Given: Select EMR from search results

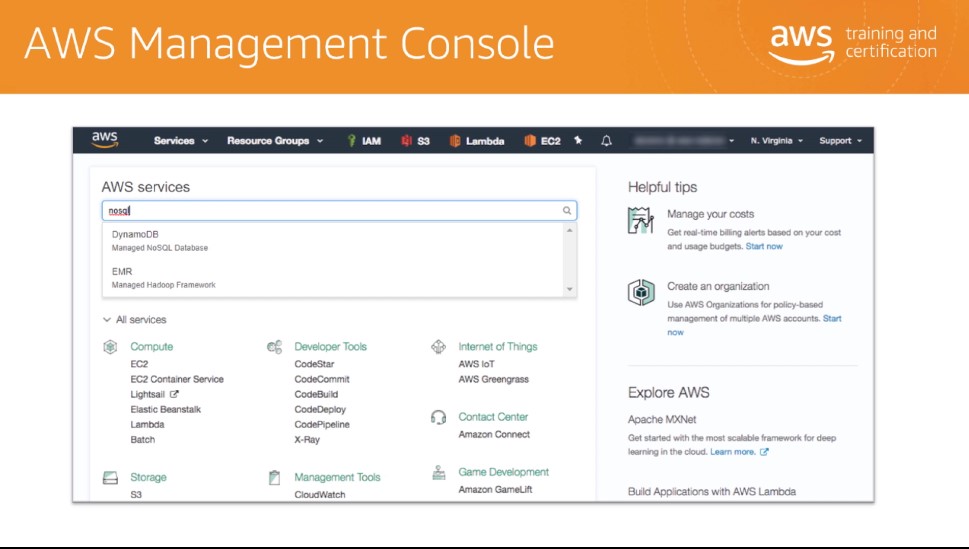Looking at the screenshot, I should [x=334, y=278].
